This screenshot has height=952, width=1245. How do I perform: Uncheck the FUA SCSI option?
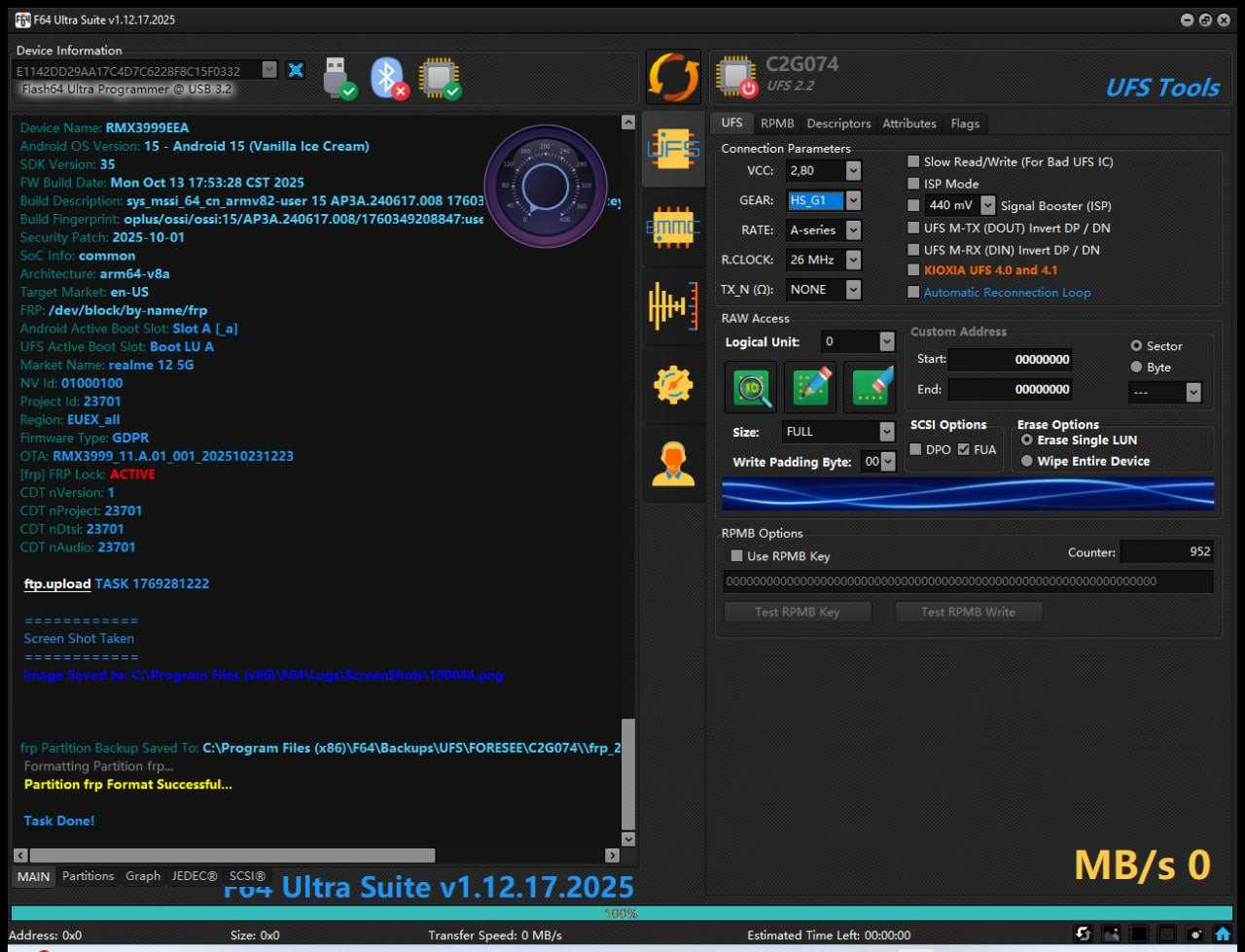pos(964,449)
